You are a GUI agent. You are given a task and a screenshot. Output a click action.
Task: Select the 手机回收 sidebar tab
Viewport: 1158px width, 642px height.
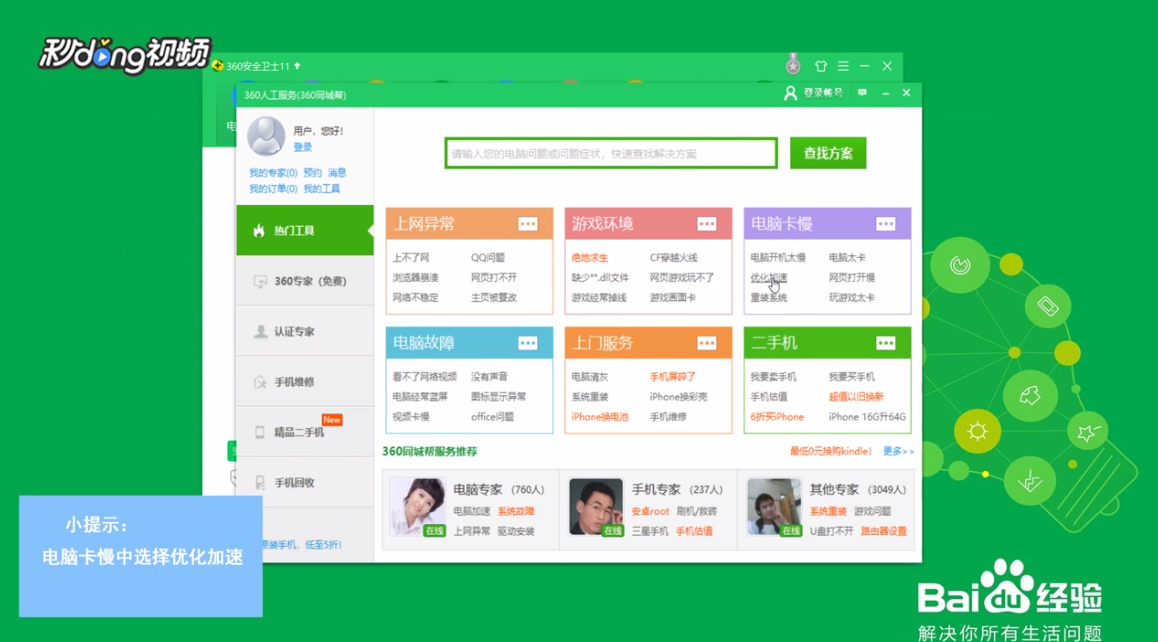(x=305, y=482)
